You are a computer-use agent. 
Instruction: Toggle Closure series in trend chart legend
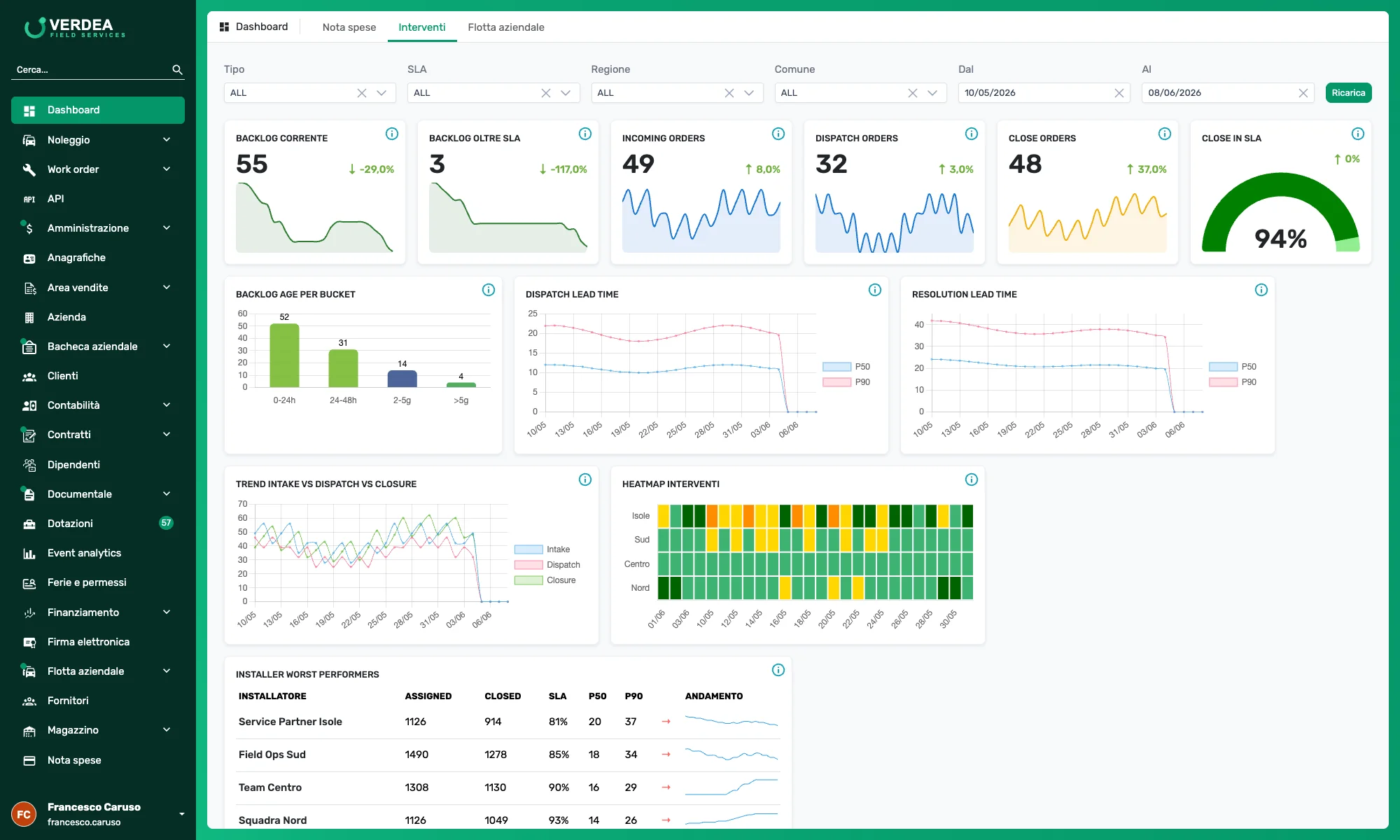click(545, 580)
